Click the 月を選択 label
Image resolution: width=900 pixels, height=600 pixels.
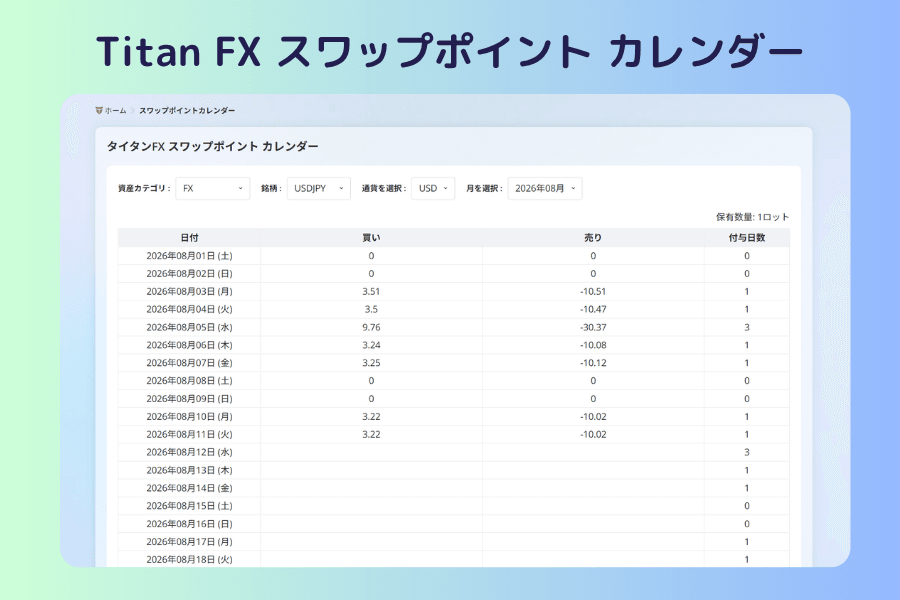[x=484, y=188]
